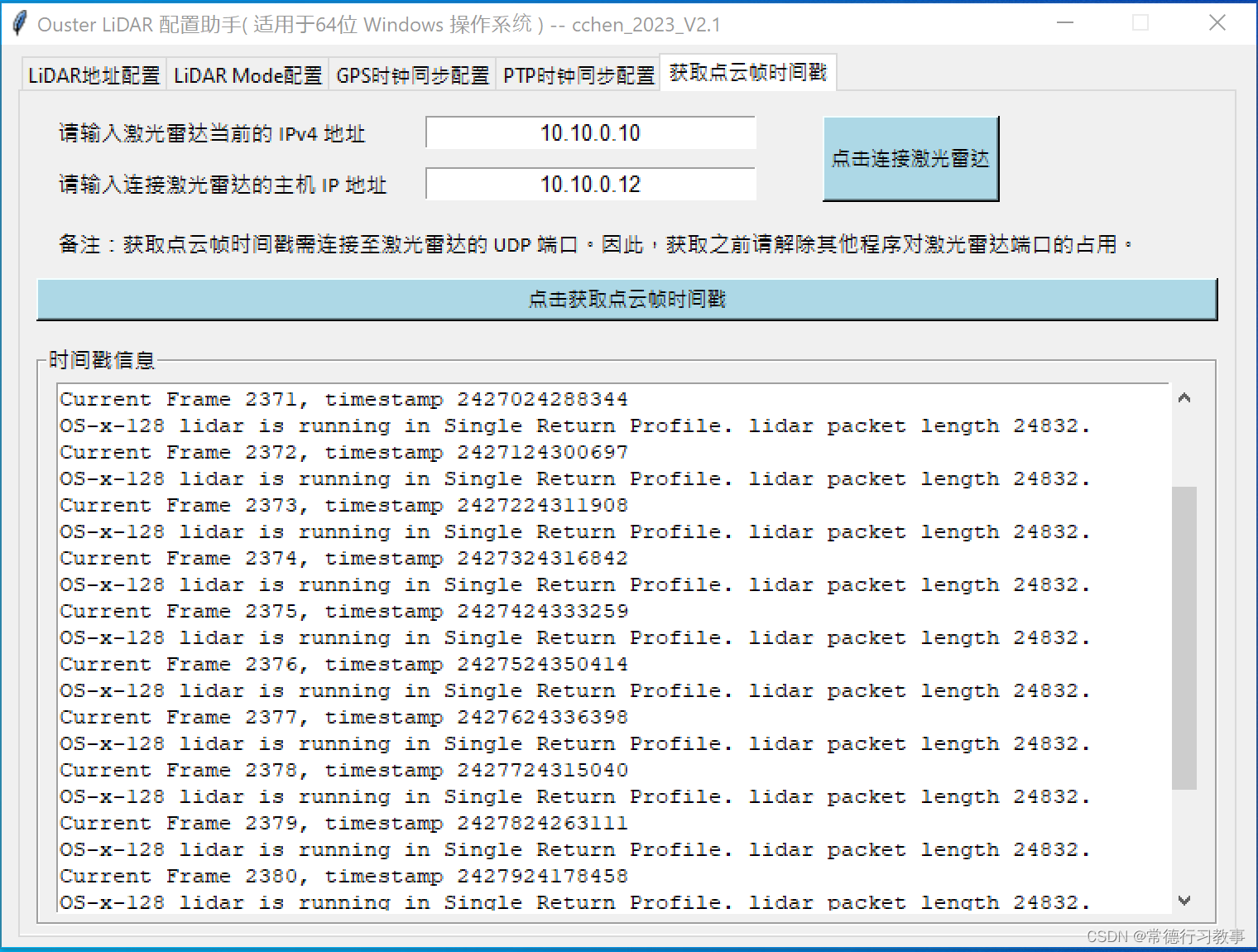Image resolution: width=1258 pixels, height=952 pixels.
Task: Click the LiDAR IPv4 address field showing 10.10.0.10
Action: [589, 132]
